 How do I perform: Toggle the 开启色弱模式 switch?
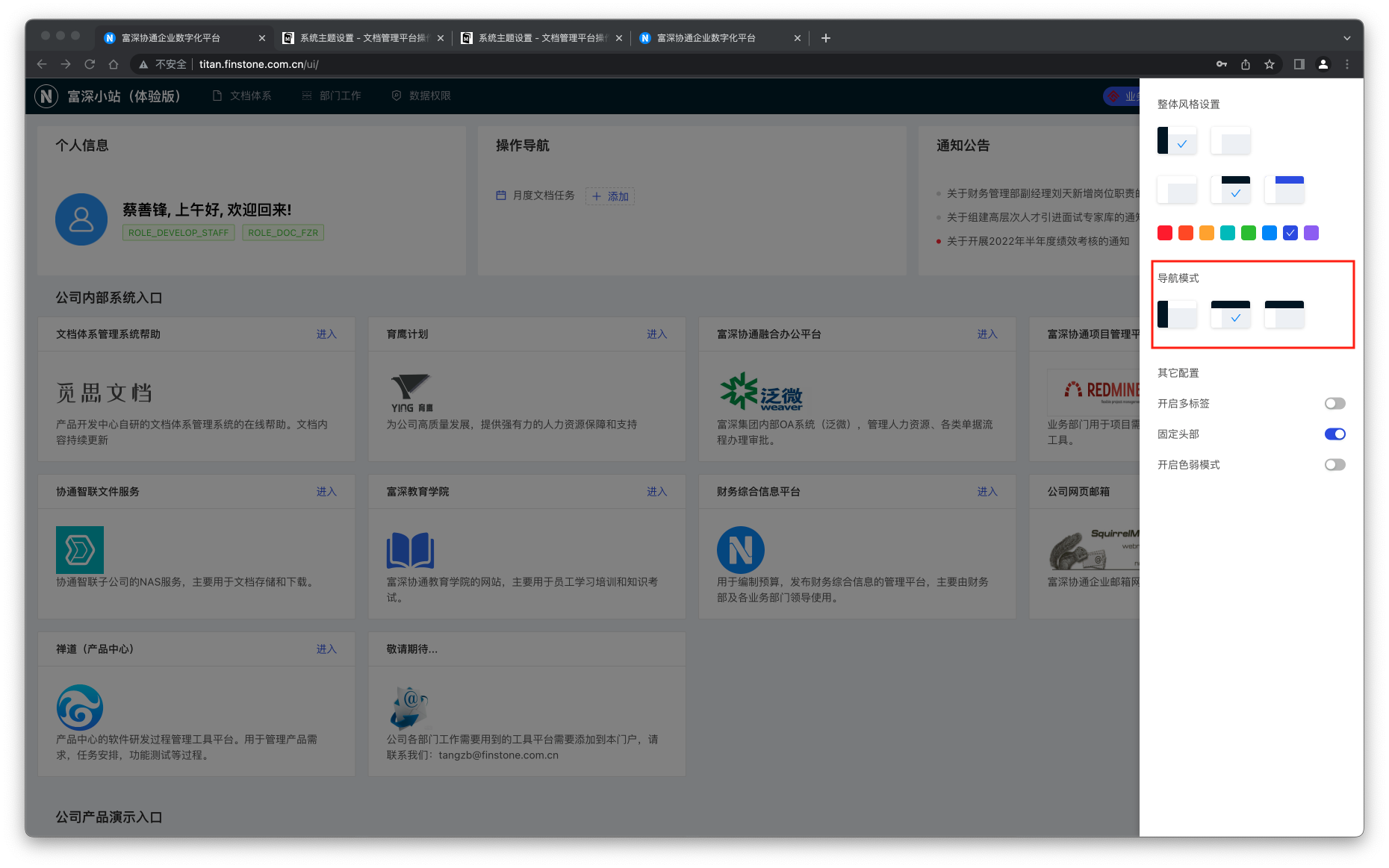(1334, 465)
